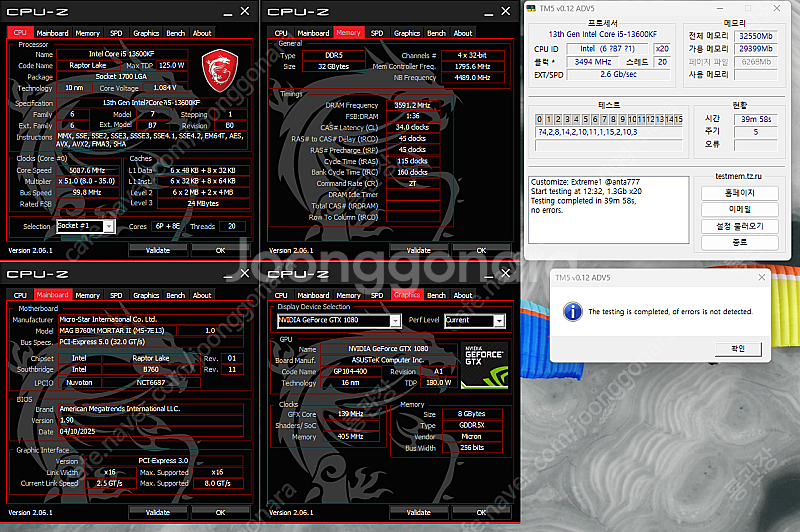800x532 pixels.
Task: Open Graphics tab in Memory-tab CPU-Z window
Action: click(407, 33)
